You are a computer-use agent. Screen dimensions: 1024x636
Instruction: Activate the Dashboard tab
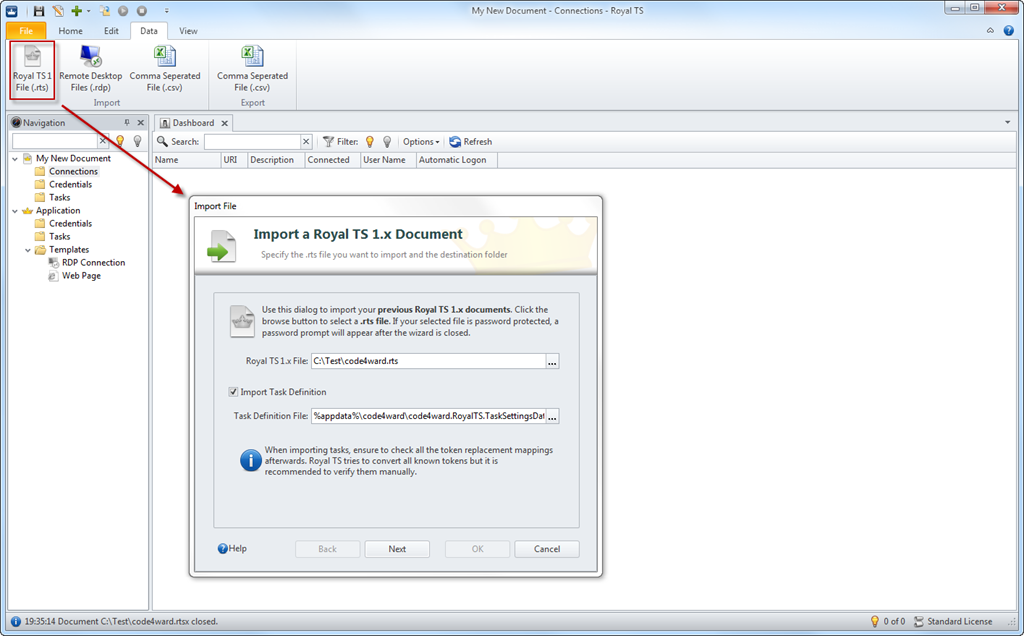[x=193, y=123]
